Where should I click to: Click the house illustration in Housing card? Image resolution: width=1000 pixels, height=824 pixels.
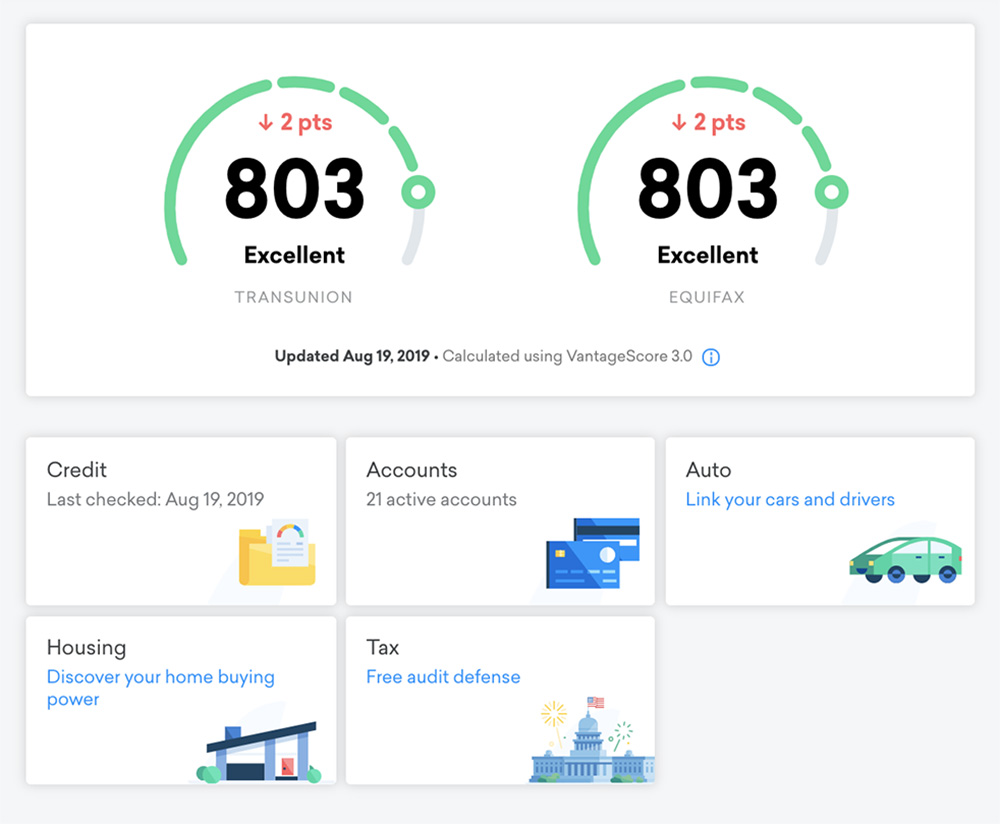coord(259,753)
